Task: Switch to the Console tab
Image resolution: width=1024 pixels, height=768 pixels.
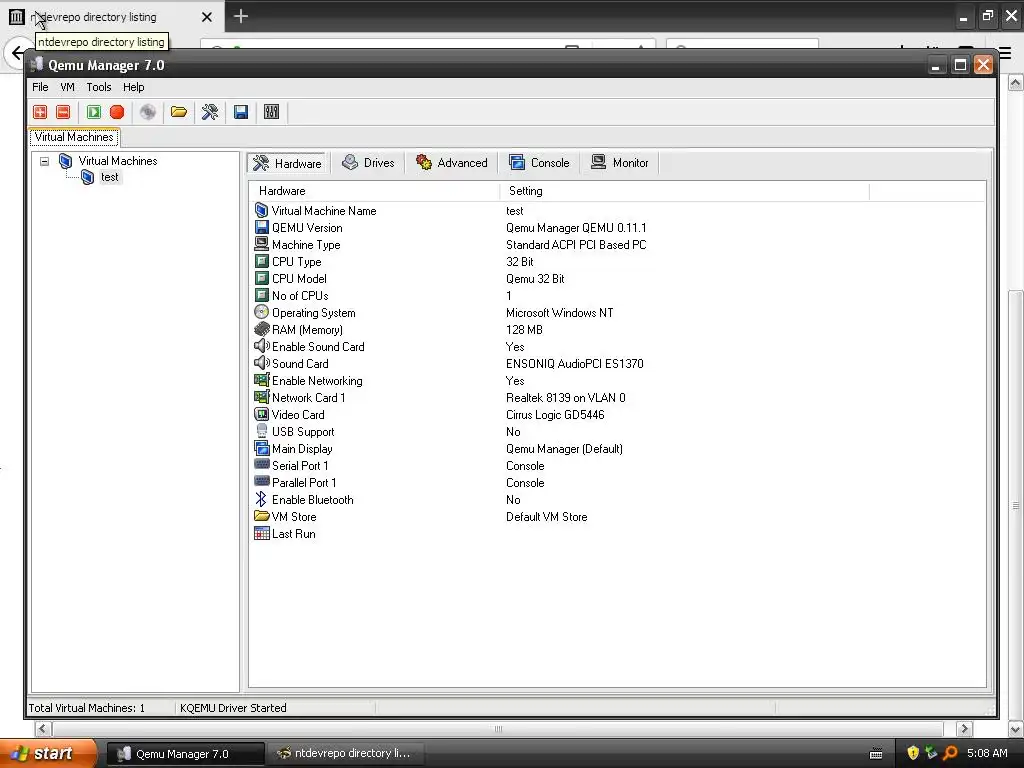Action: 539,163
